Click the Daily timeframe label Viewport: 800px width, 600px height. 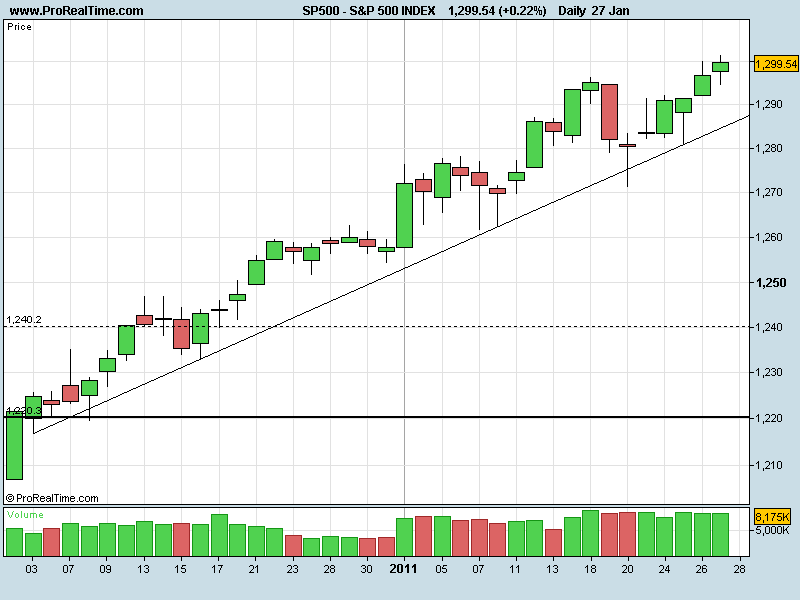(571, 10)
